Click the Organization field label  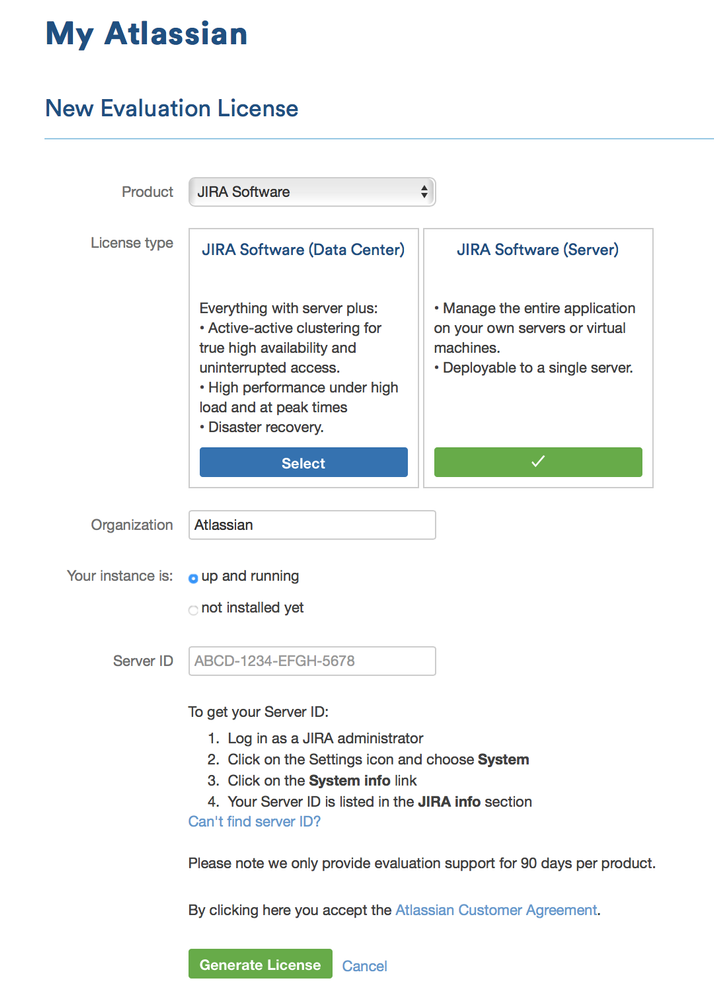coord(132,525)
